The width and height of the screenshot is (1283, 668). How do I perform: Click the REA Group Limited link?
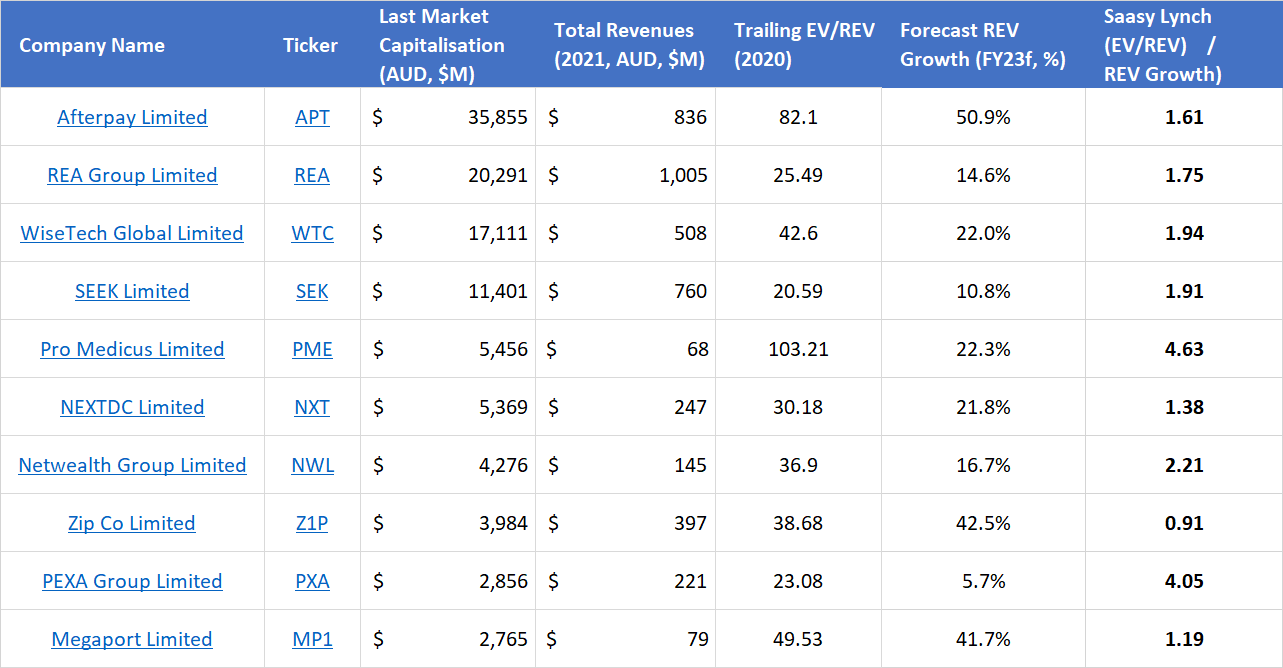[x=132, y=175]
